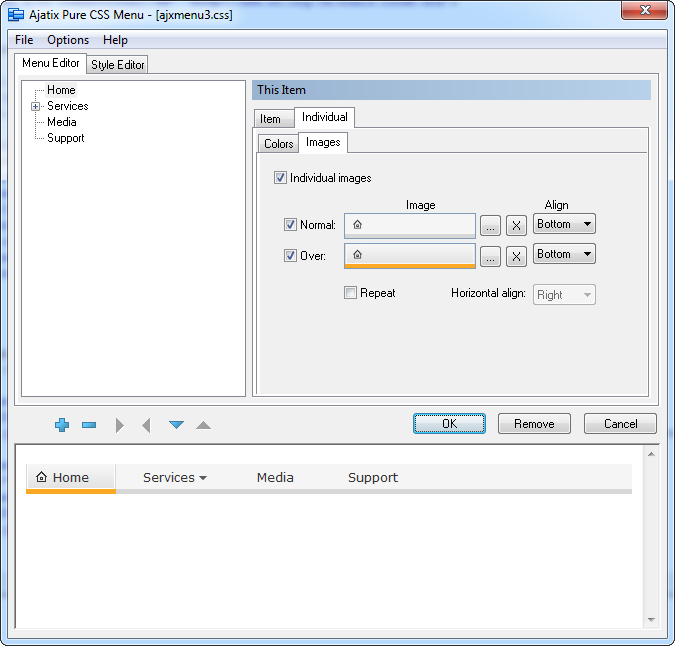
Task: Select the Individual tab
Action: coord(325,117)
